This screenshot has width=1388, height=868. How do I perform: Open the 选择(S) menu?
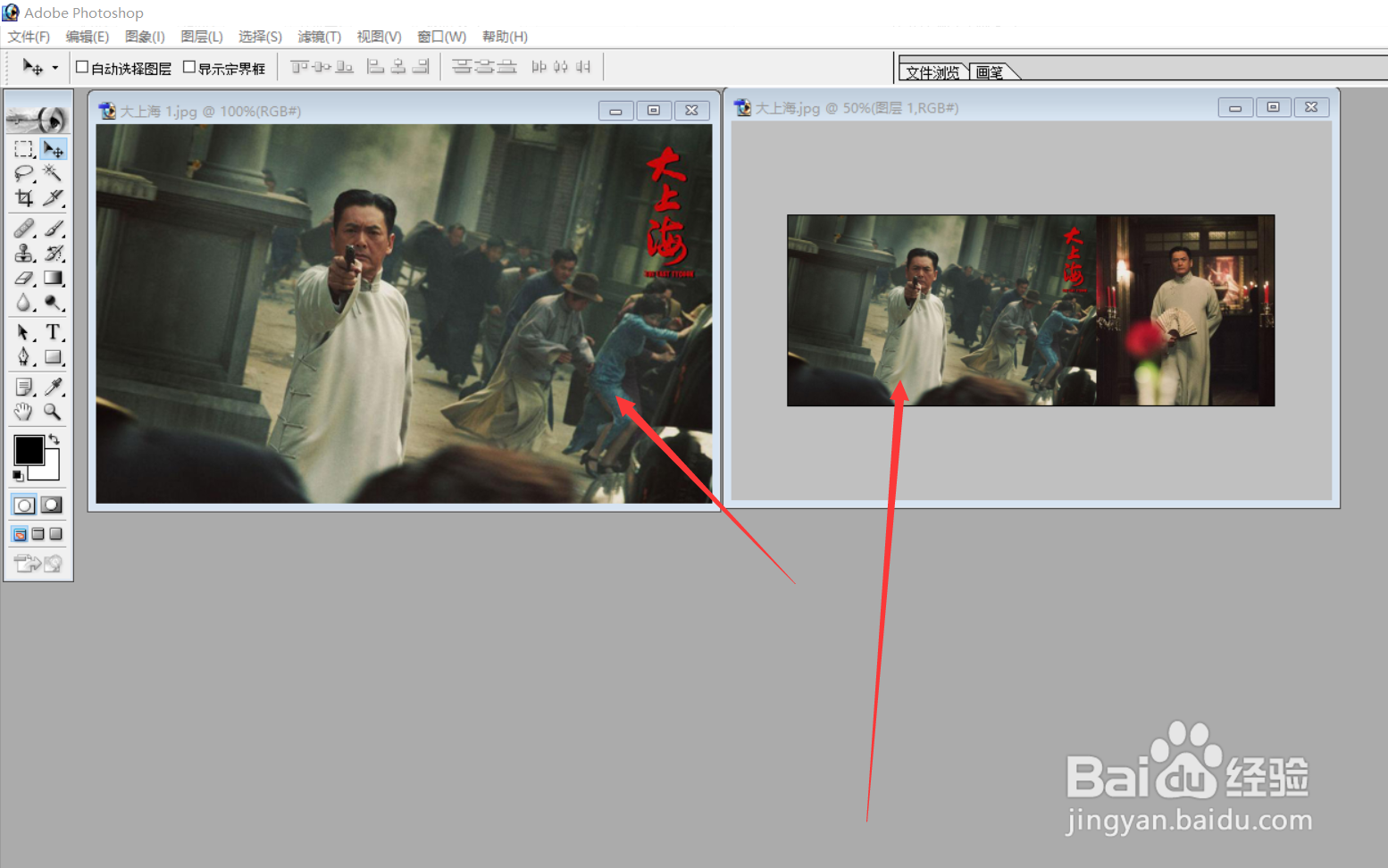click(260, 37)
